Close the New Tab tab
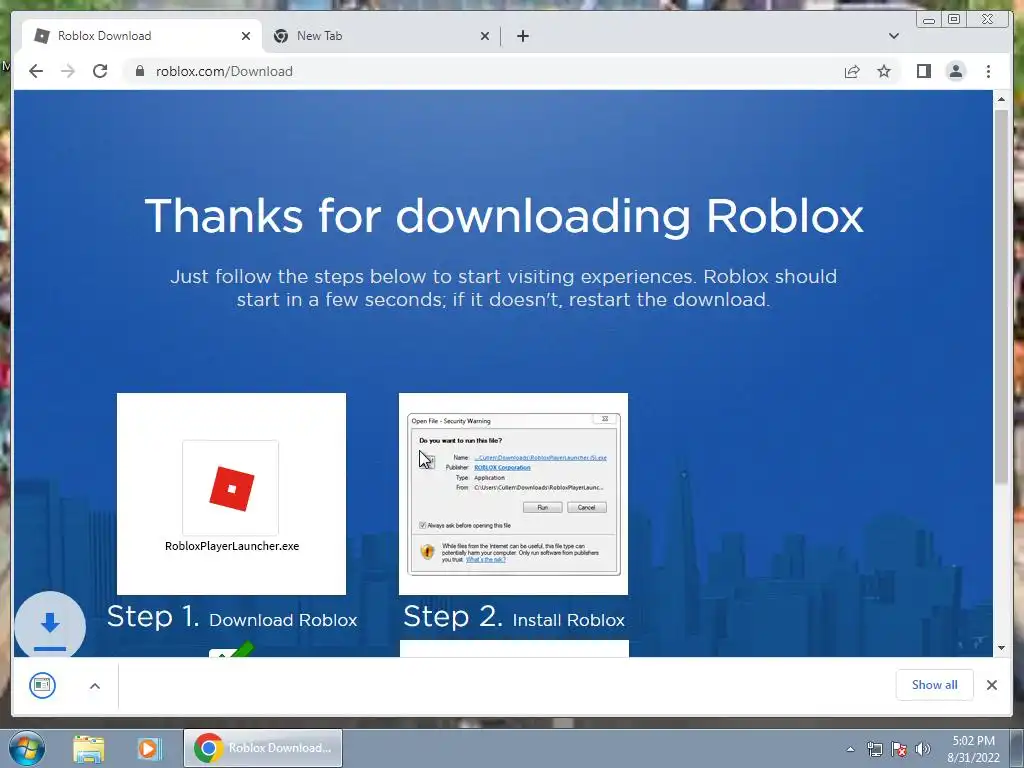 tap(485, 36)
